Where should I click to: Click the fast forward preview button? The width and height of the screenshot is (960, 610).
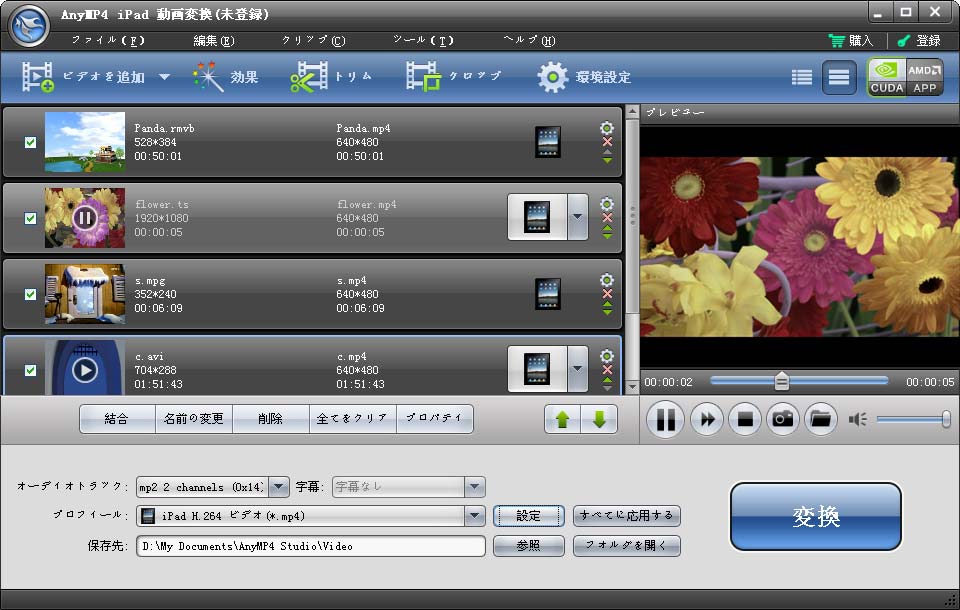[707, 419]
